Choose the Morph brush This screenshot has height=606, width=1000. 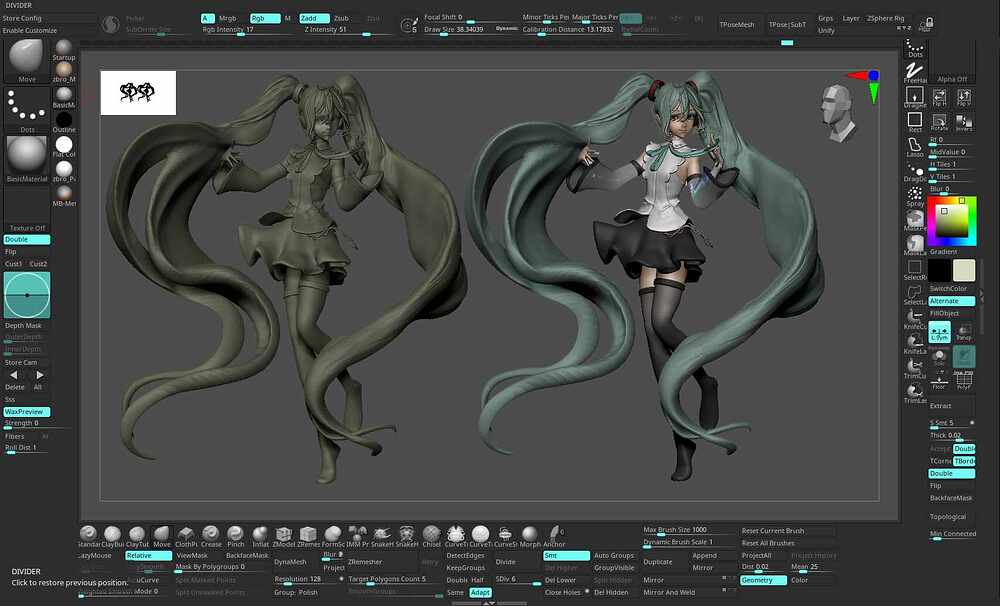(530, 536)
